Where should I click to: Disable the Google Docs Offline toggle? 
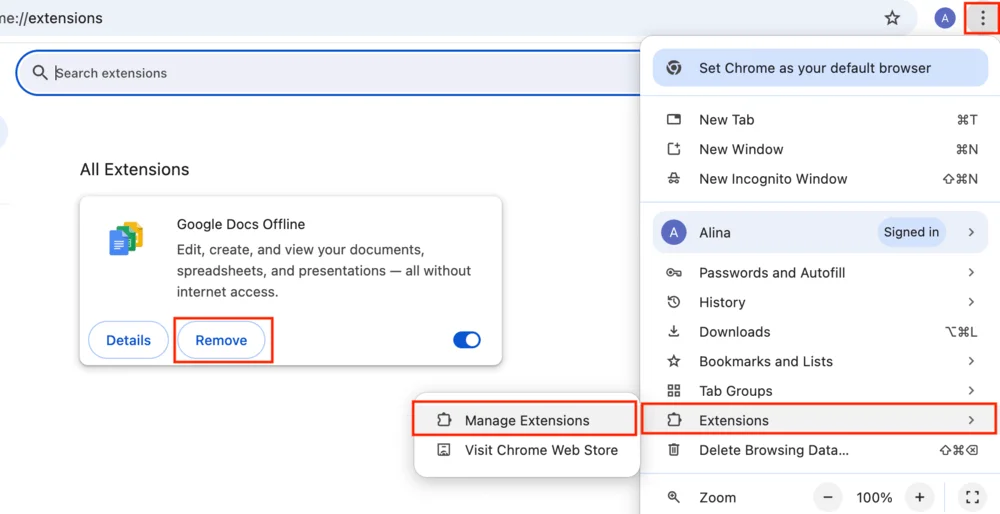(467, 340)
